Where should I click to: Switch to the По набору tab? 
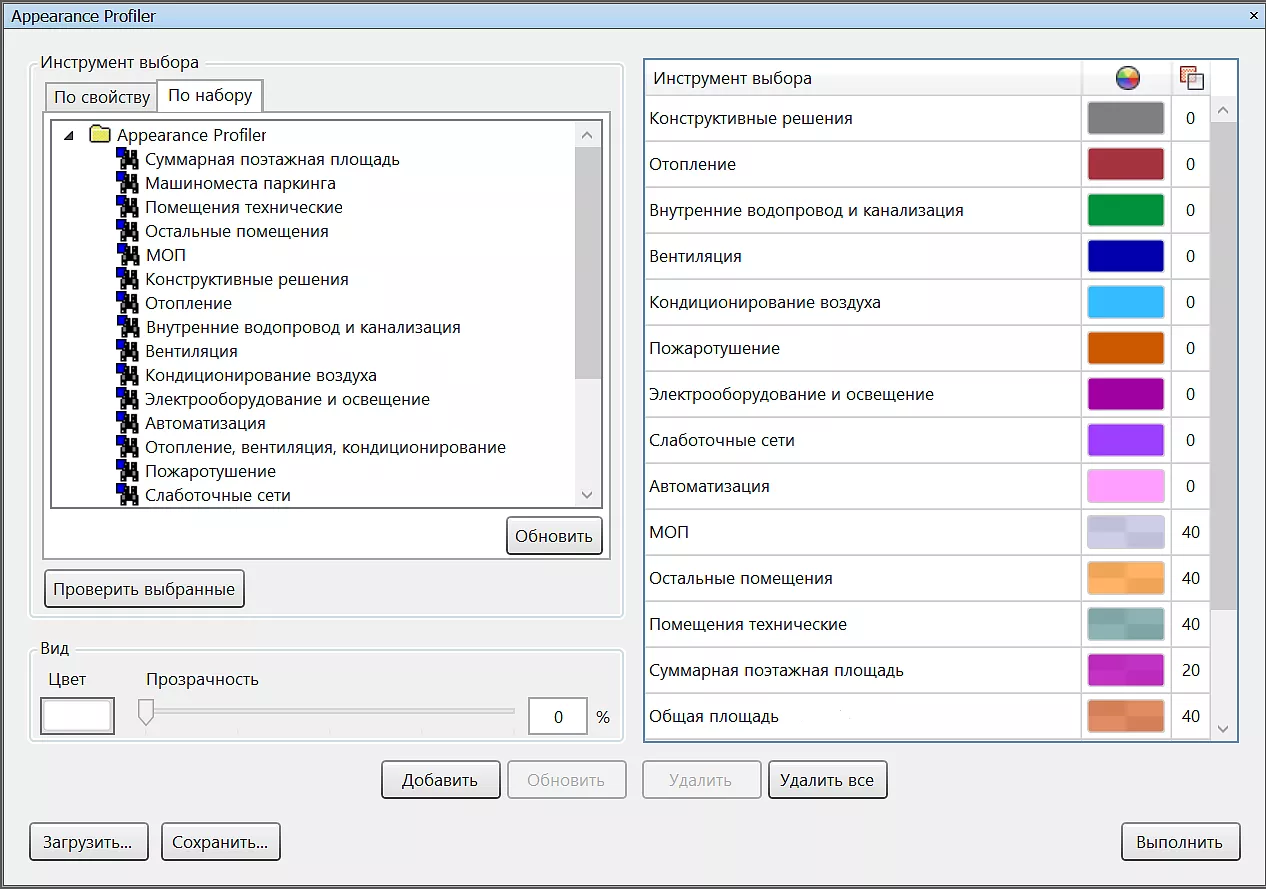pos(210,96)
